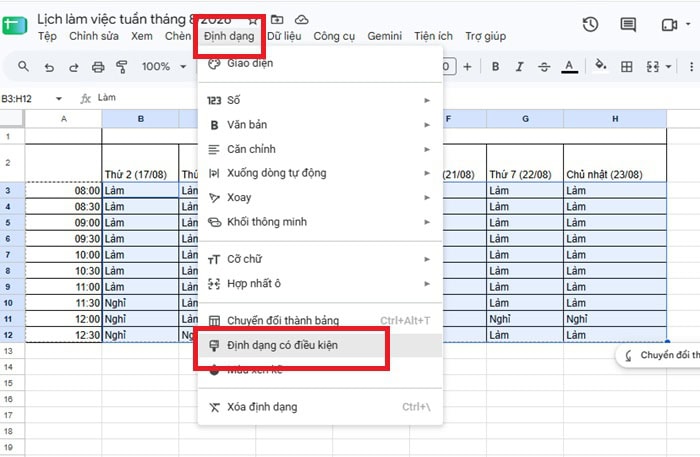This screenshot has width=700, height=457.
Task: Click the Chuyển đổi th... suggestion chip
Action: click(658, 355)
